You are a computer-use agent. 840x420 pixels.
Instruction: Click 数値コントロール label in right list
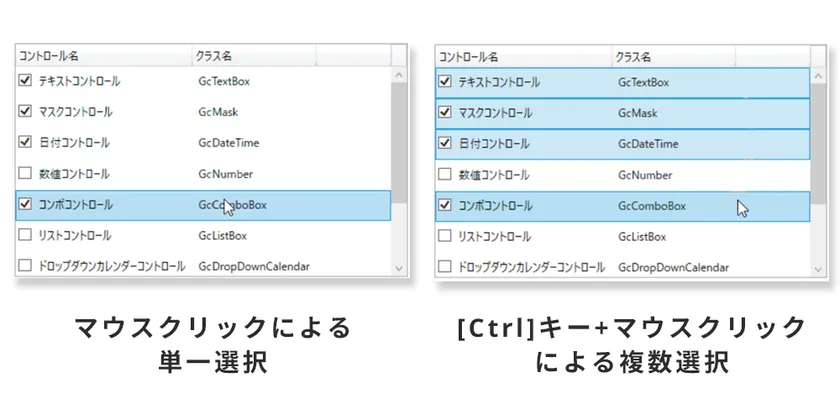click(494, 175)
